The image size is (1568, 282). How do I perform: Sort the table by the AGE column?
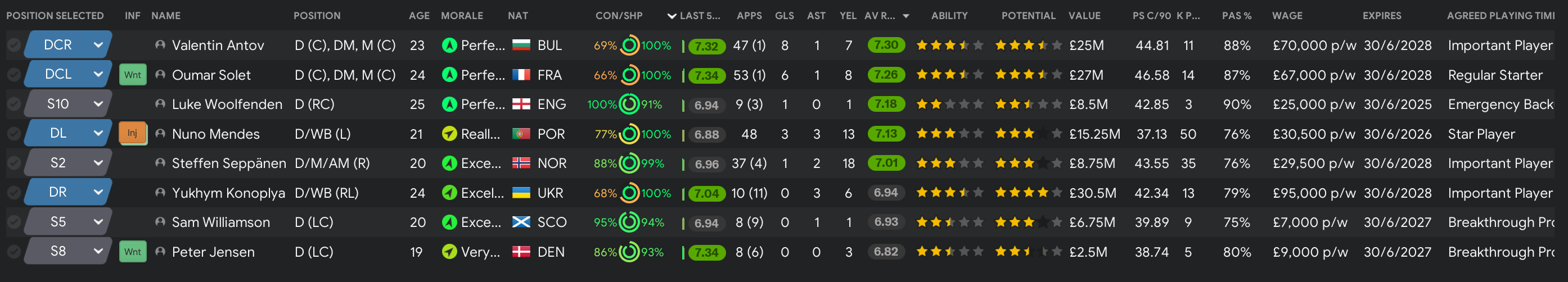pyautogui.click(x=419, y=16)
